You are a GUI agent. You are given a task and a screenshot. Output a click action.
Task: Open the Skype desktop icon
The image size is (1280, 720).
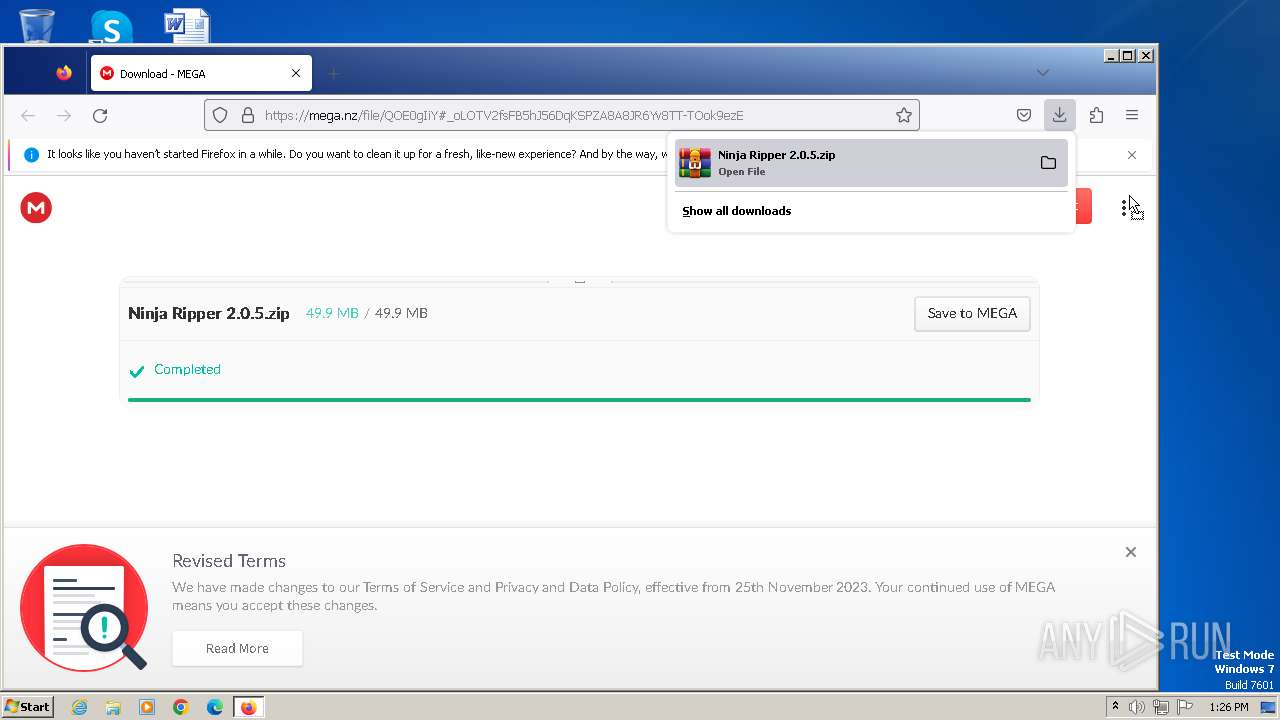point(111,26)
